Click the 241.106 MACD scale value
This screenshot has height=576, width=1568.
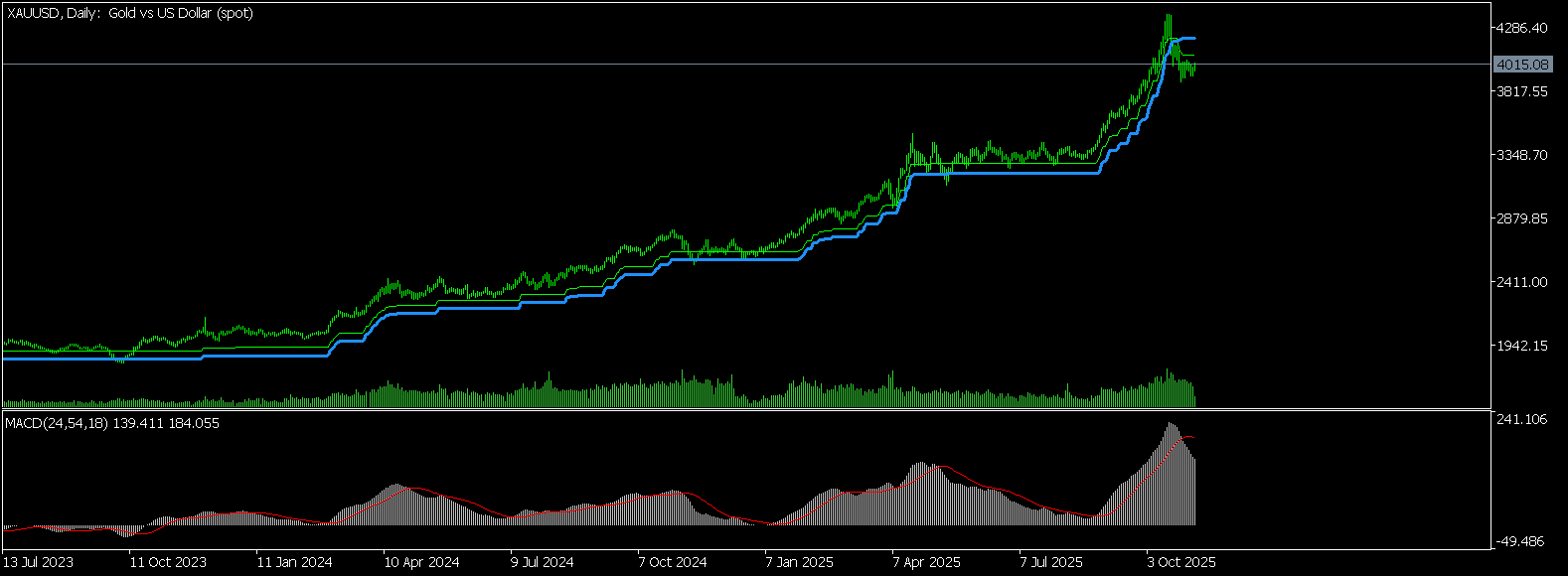pos(1522,419)
